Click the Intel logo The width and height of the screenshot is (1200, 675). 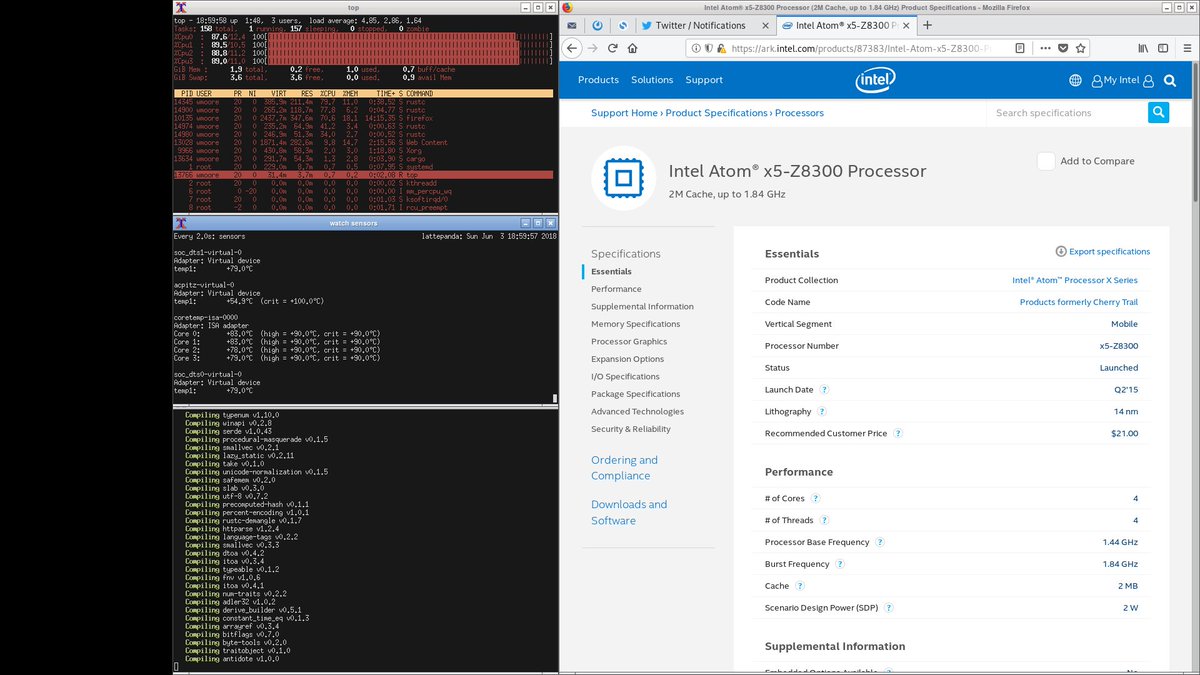click(x=875, y=80)
